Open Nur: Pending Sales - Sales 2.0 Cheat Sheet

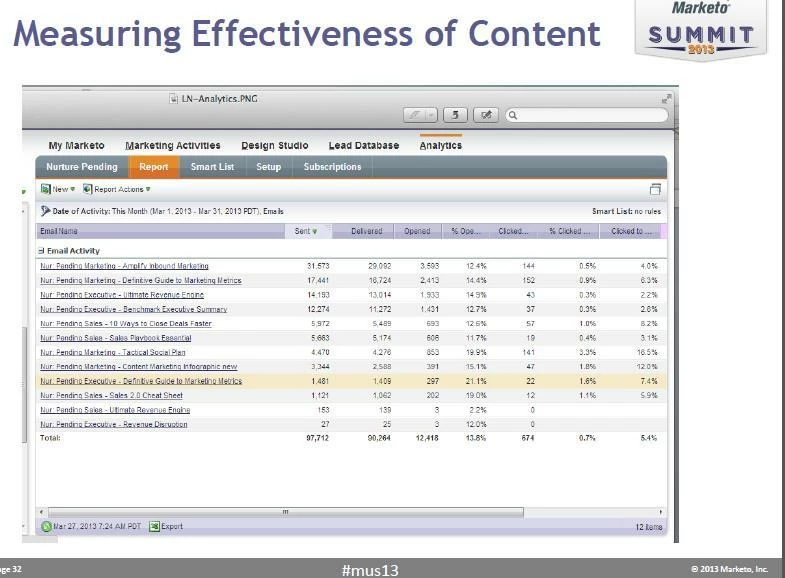(111, 395)
